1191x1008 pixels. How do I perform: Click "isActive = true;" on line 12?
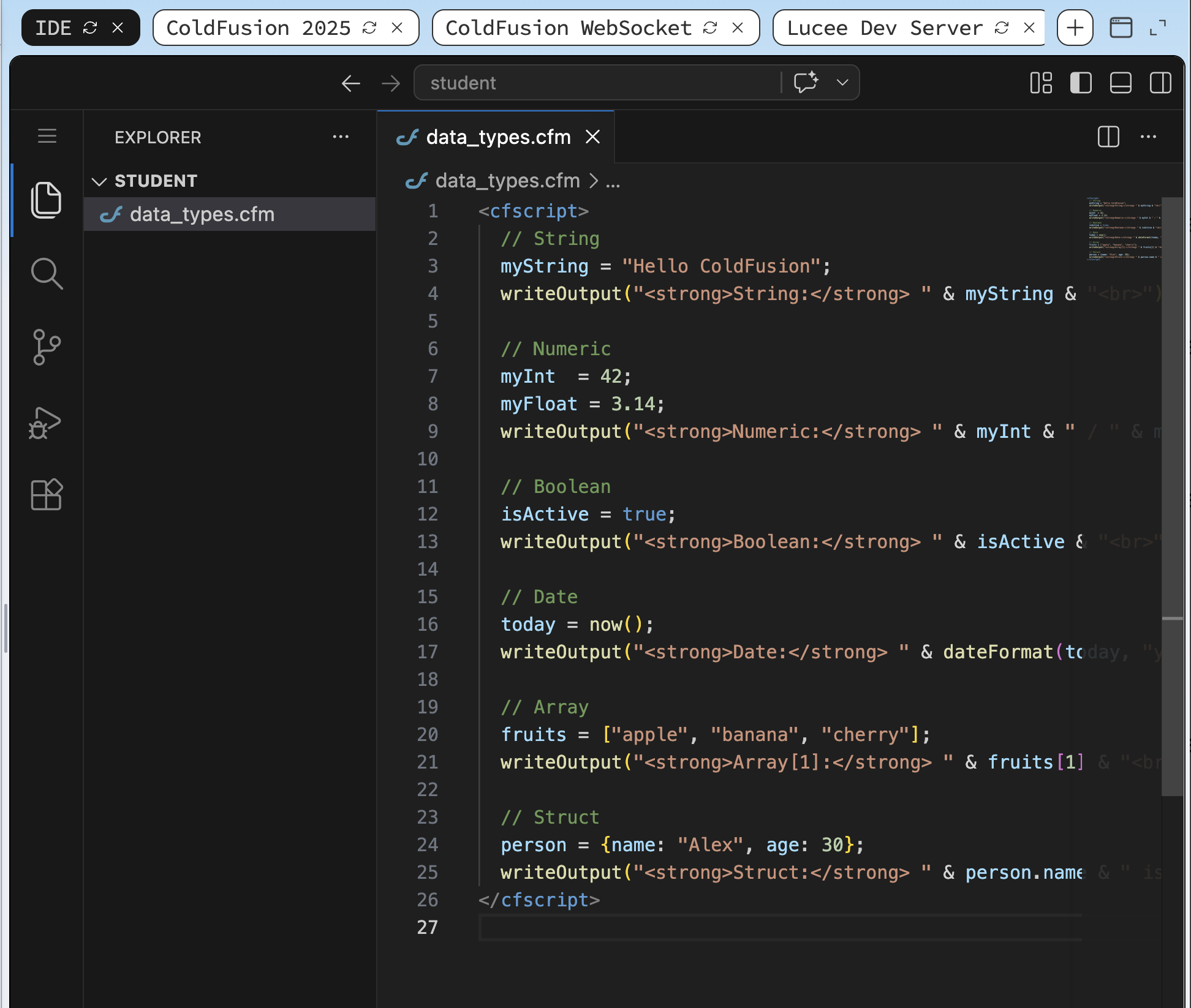(x=588, y=514)
